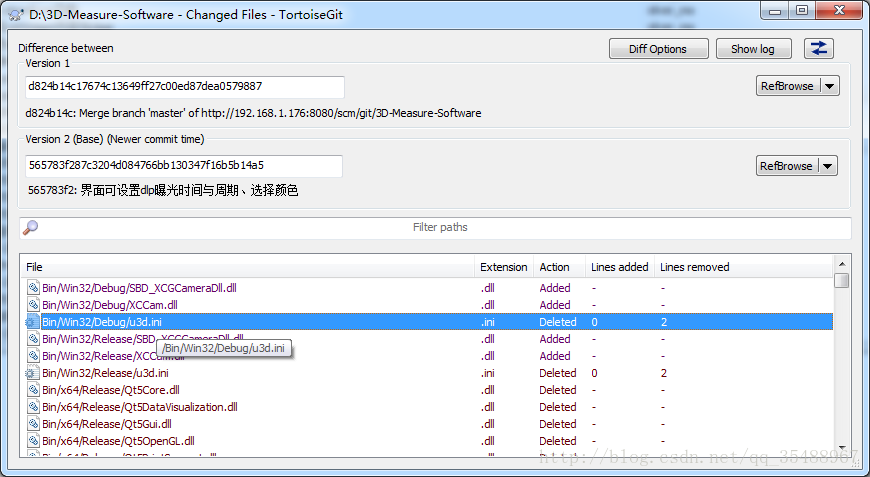Viewport: 870px width, 477px height.
Task: Click Version 1 merge commit description
Action: (253, 113)
